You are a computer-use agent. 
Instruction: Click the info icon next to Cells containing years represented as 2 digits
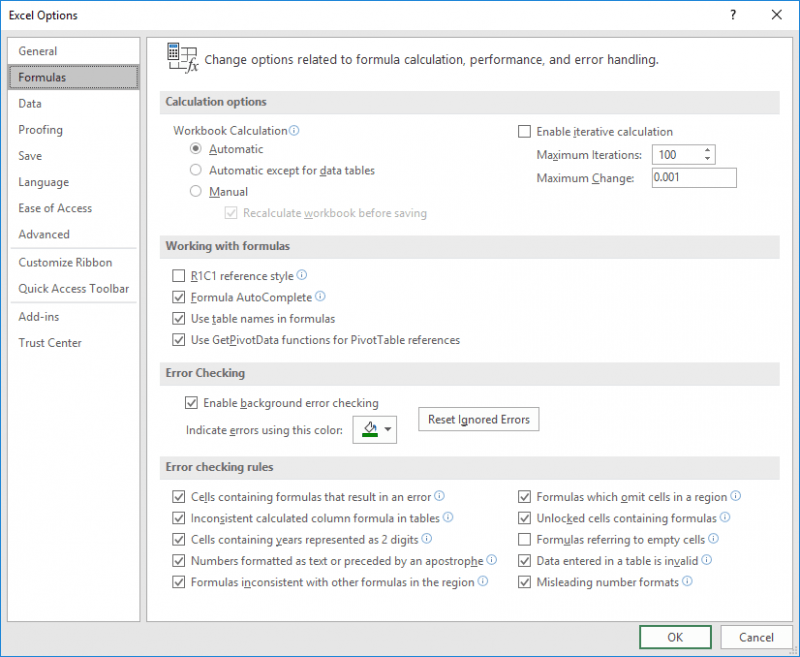426,539
